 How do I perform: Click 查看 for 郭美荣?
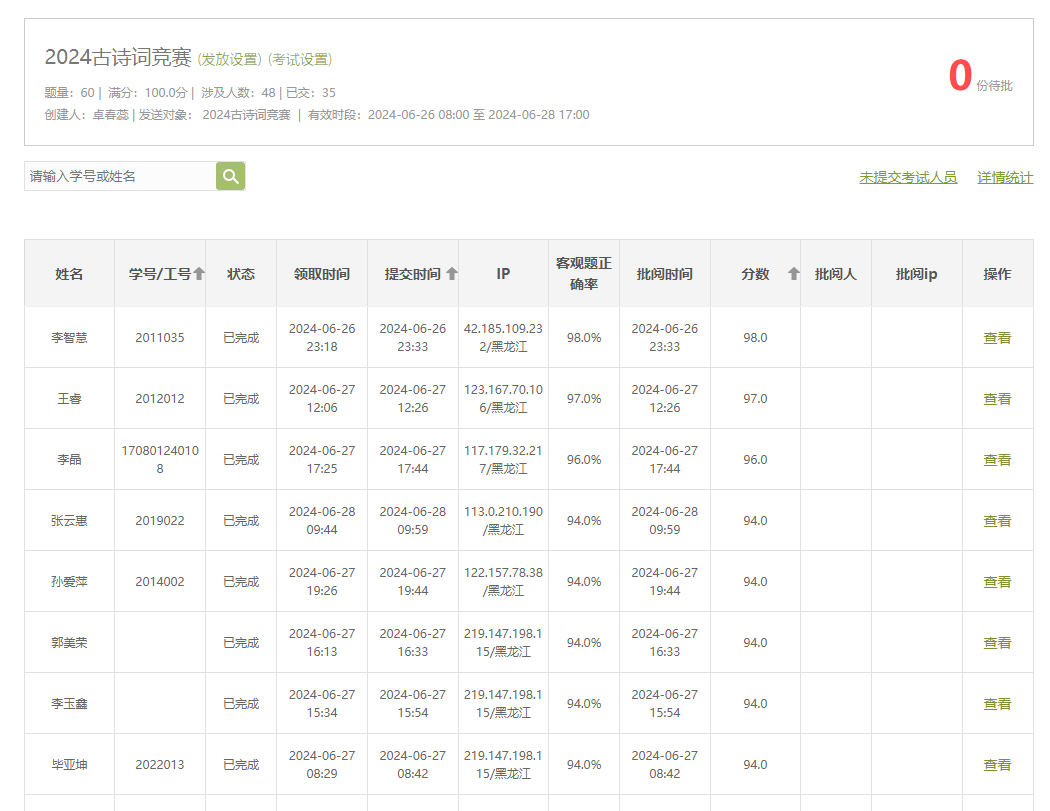point(997,643)
